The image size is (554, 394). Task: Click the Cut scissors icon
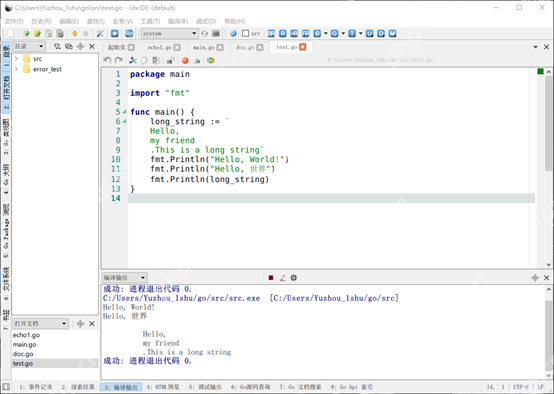pos(133,60)
